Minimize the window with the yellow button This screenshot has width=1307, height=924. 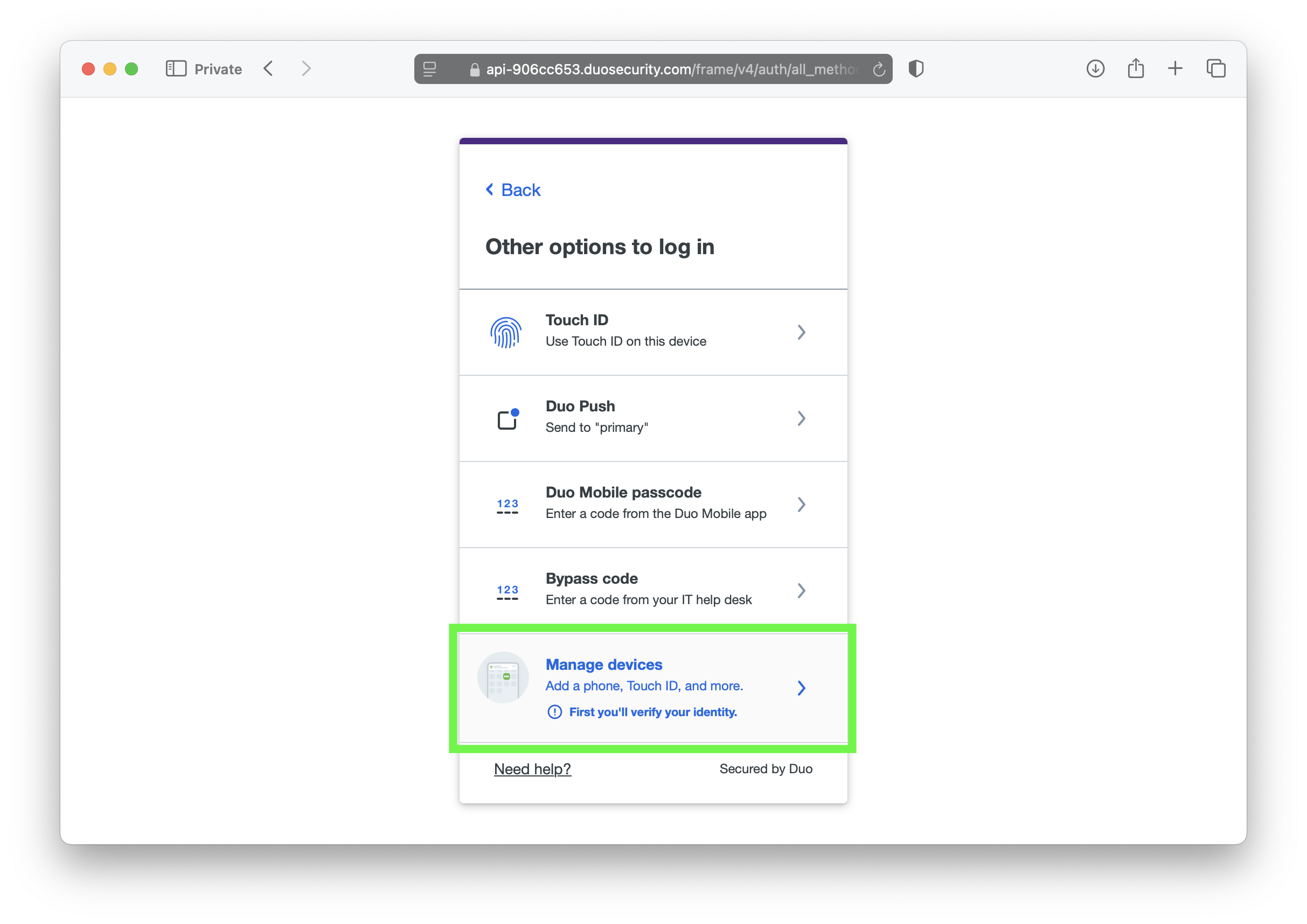tap(110, 69)
